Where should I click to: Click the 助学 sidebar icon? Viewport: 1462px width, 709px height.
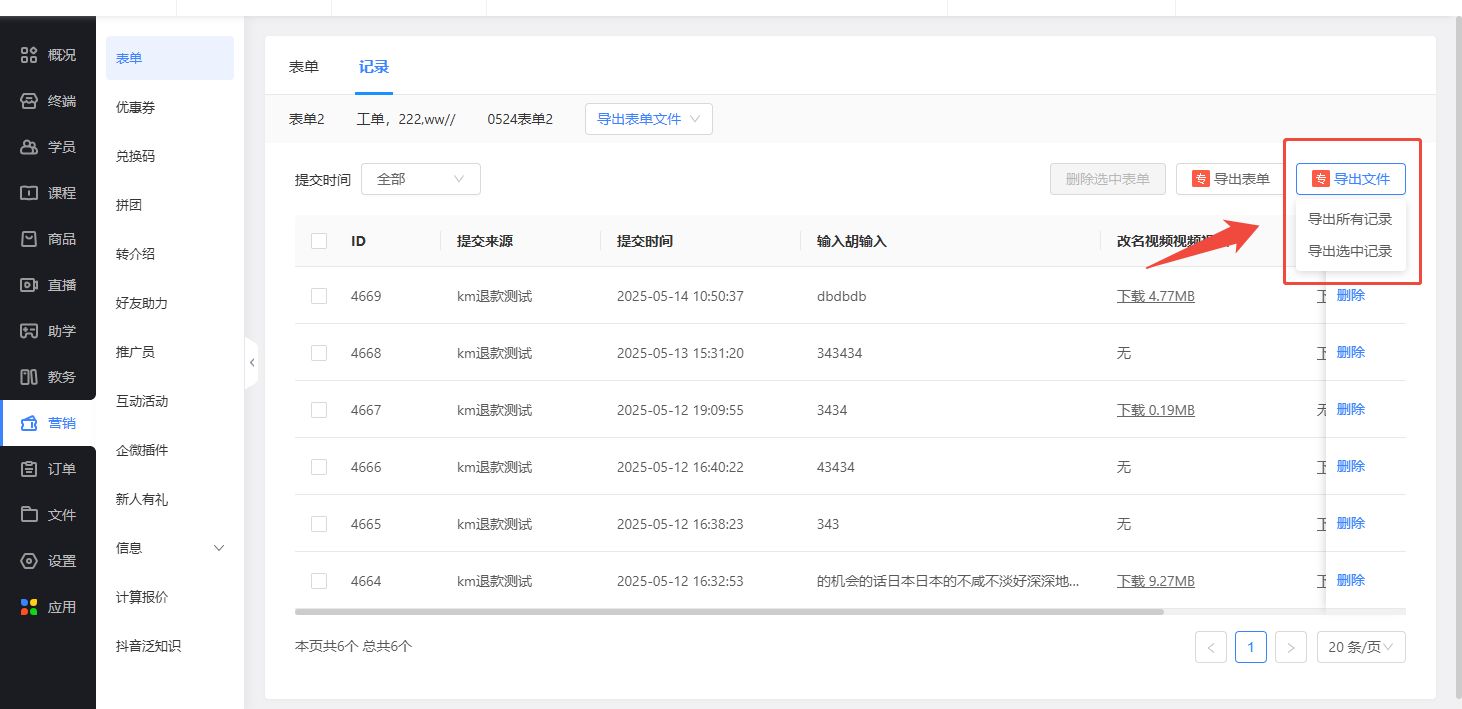(30, 331)
